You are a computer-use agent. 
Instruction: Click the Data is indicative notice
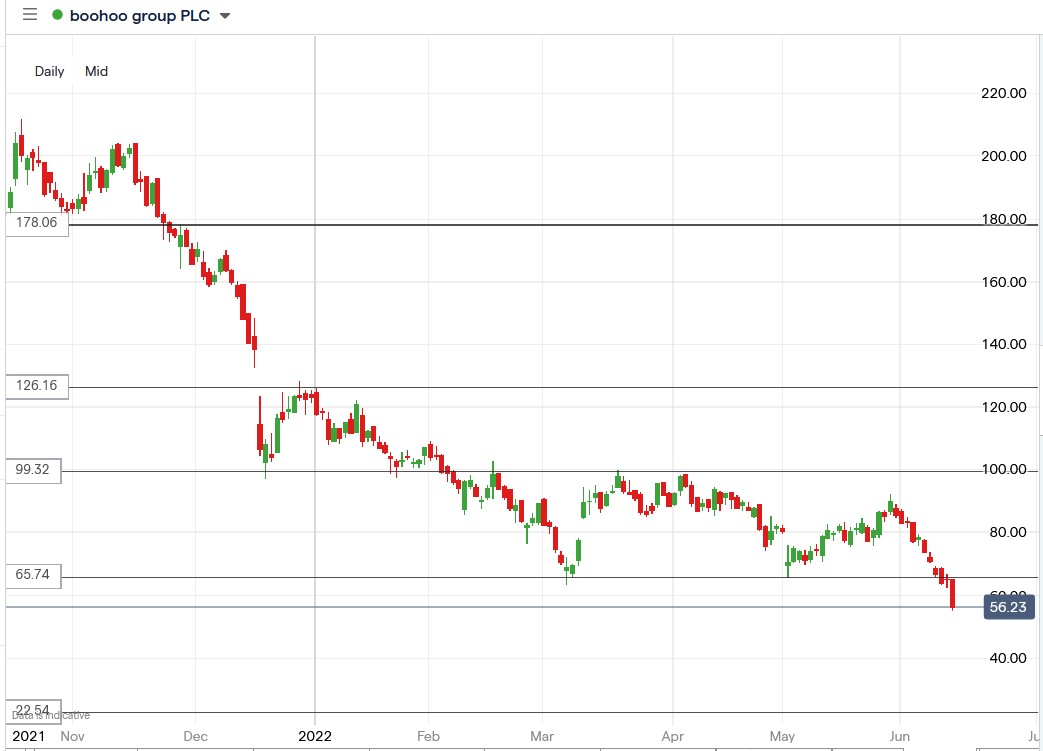coord(48,715)
